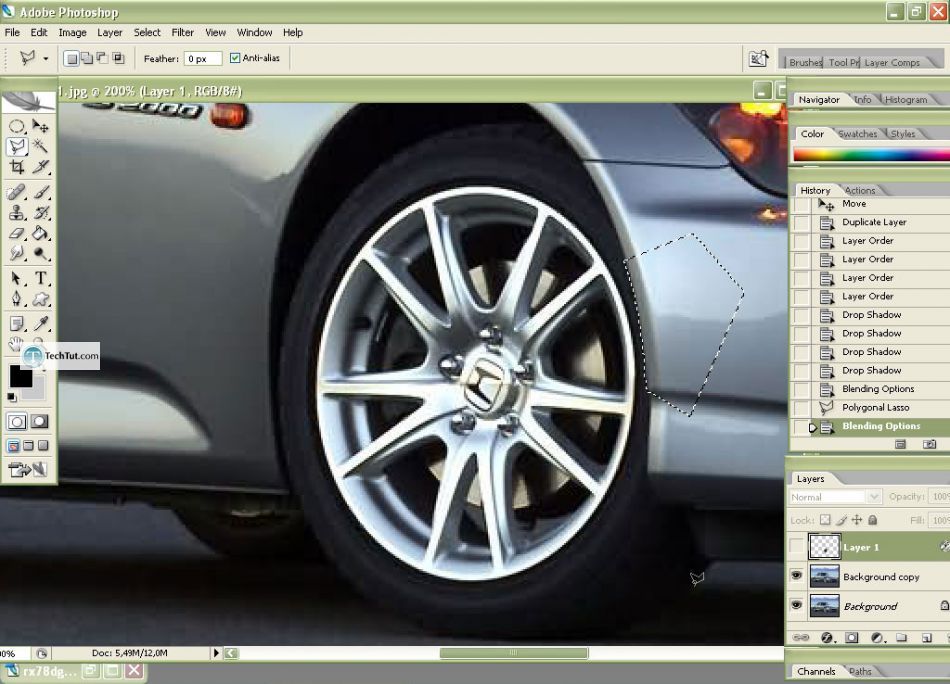Screen dimensions: 950x684
Task: Click the Jump to ImageReady icon
Action: [x=28, y=470]
